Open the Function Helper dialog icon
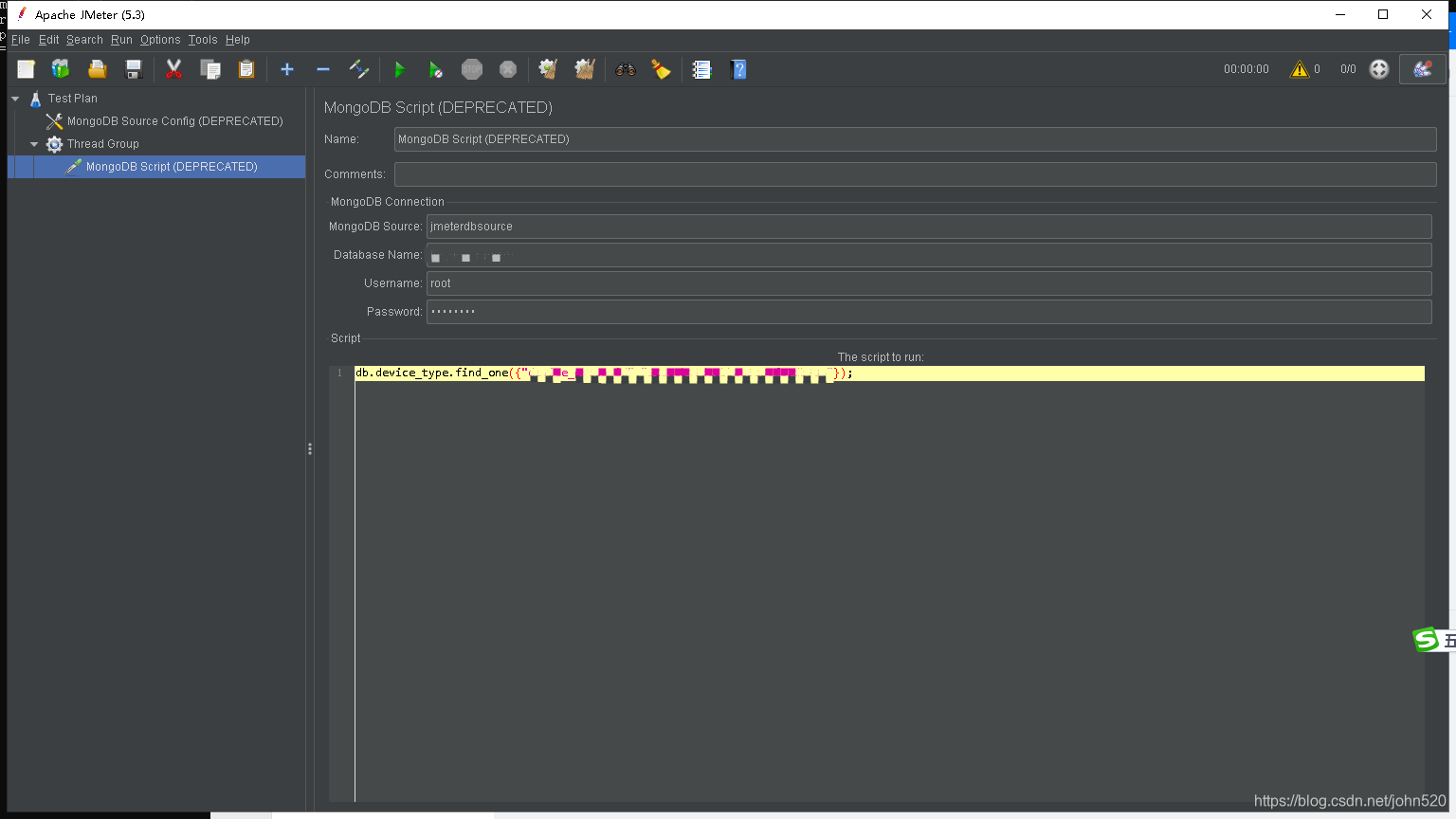Screen dimensions: 1456x819 tap(701, 69)
